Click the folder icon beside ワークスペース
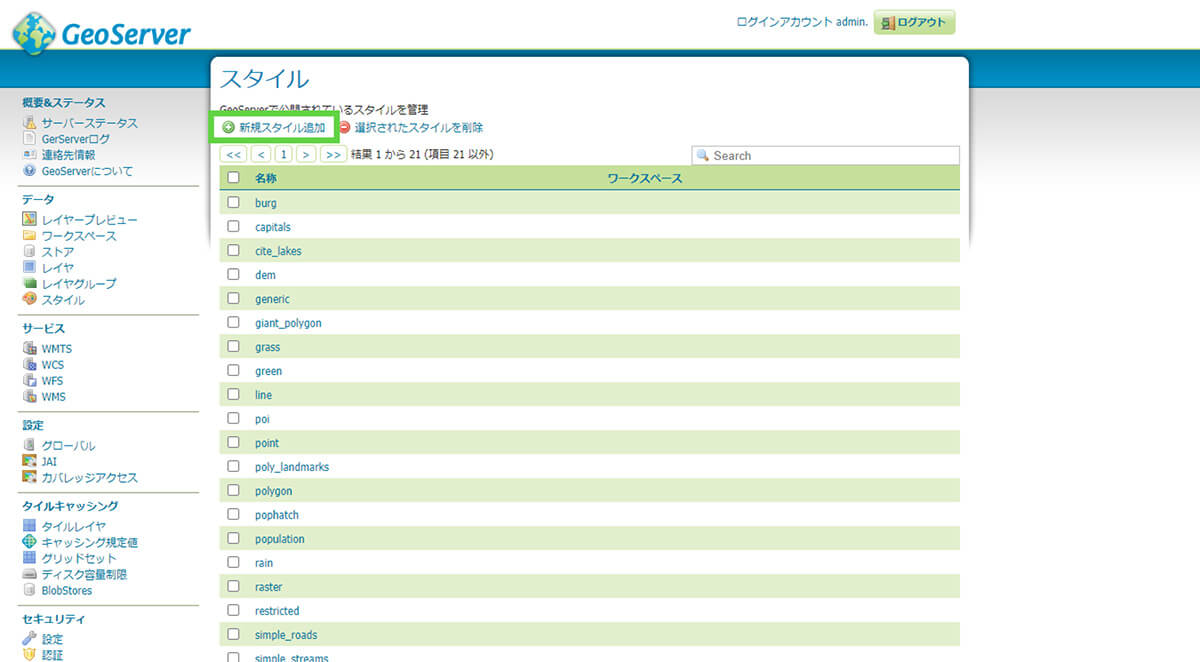 (30, 236)
